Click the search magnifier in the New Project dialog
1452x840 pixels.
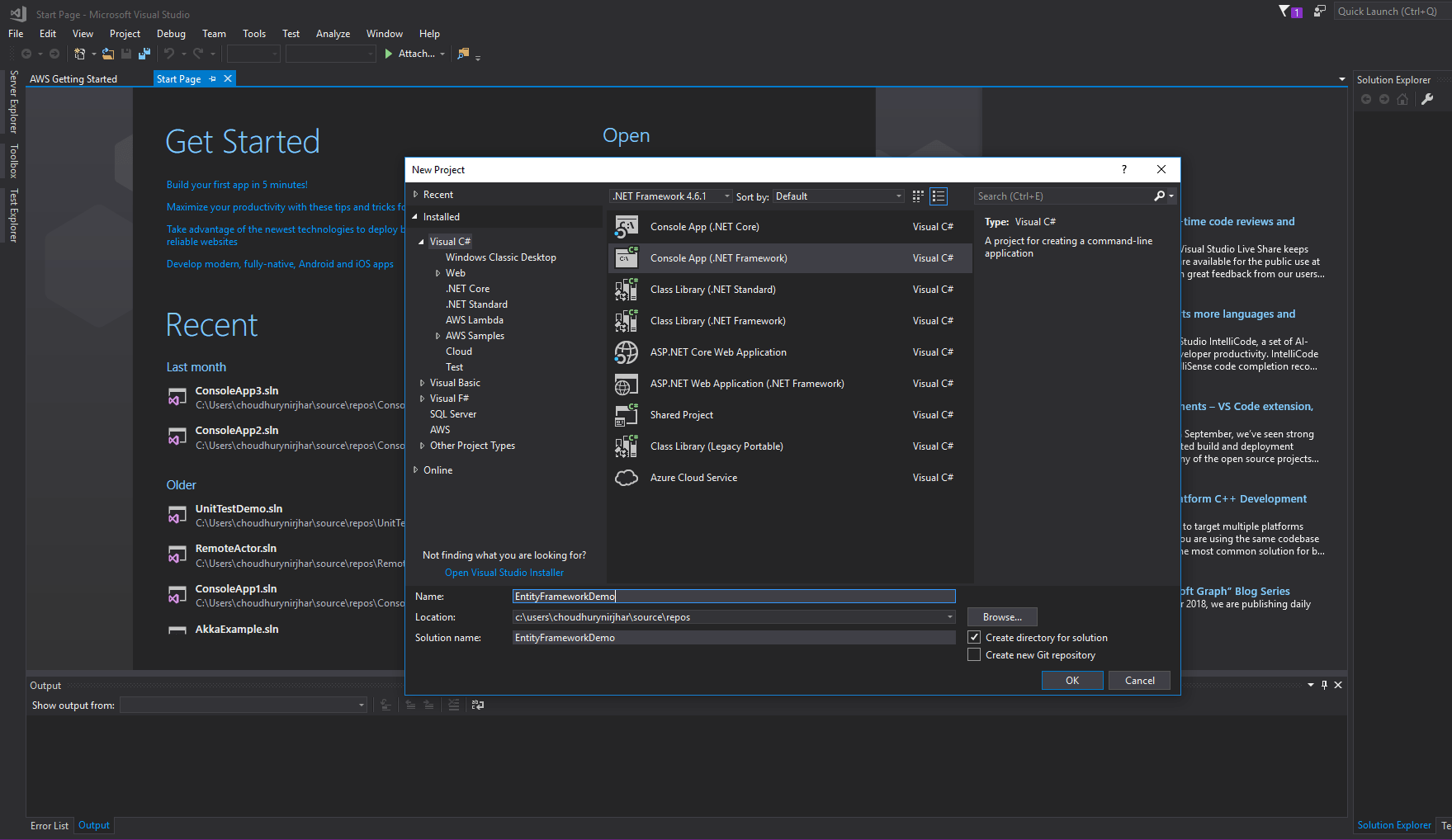1161,196
